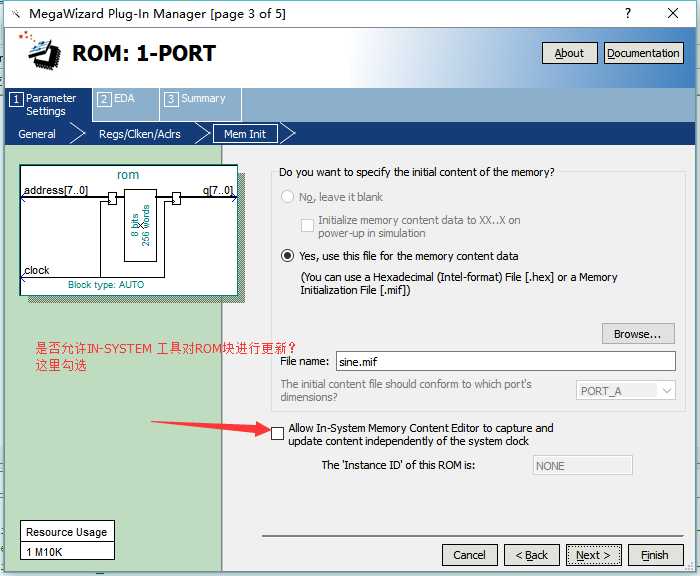Click the clock port label in diagram

tap(37, 270)
